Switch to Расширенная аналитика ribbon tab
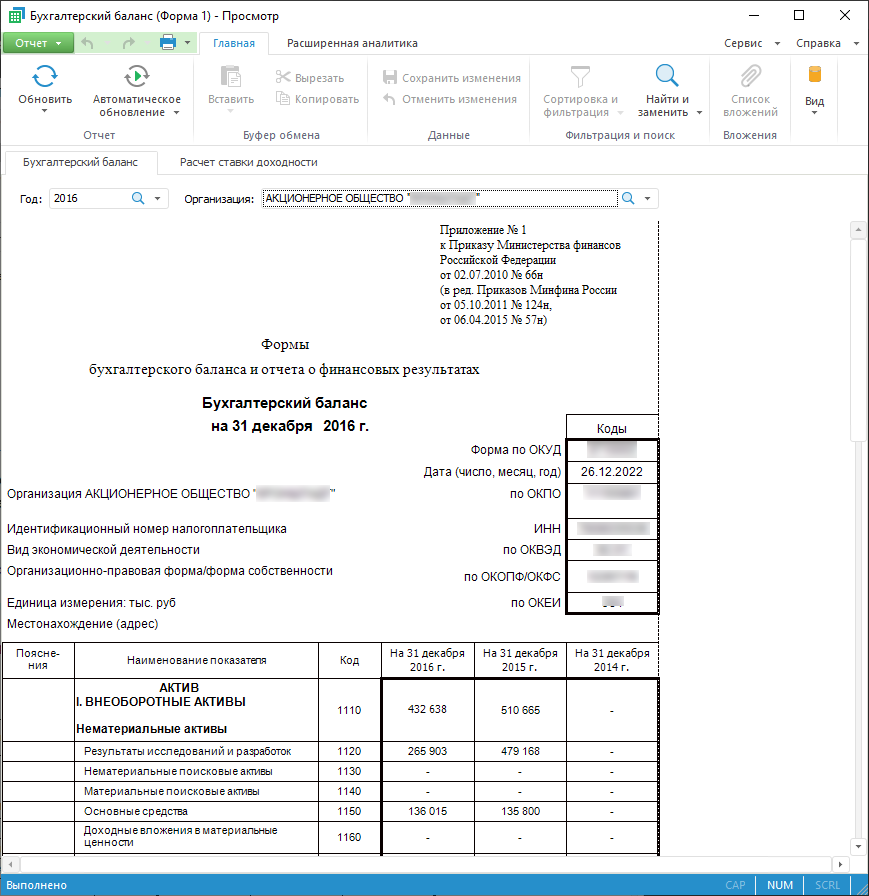869x896 pixels. point(352,43)
